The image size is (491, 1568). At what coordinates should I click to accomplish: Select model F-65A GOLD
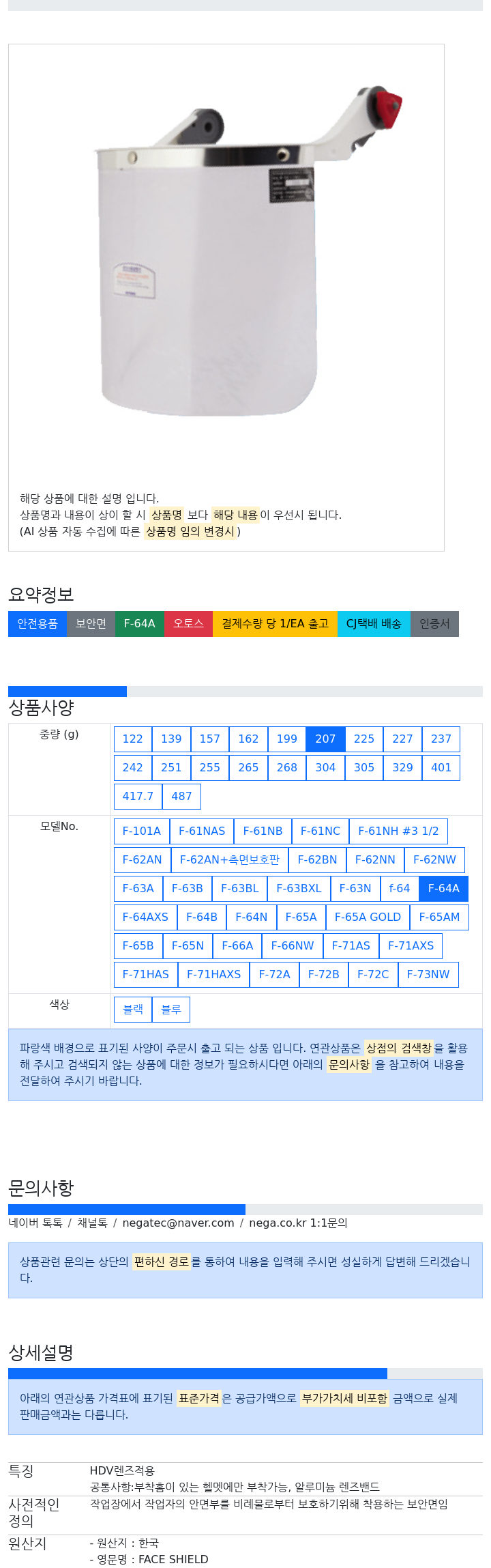pyautogui.click(x=368, y=917)
